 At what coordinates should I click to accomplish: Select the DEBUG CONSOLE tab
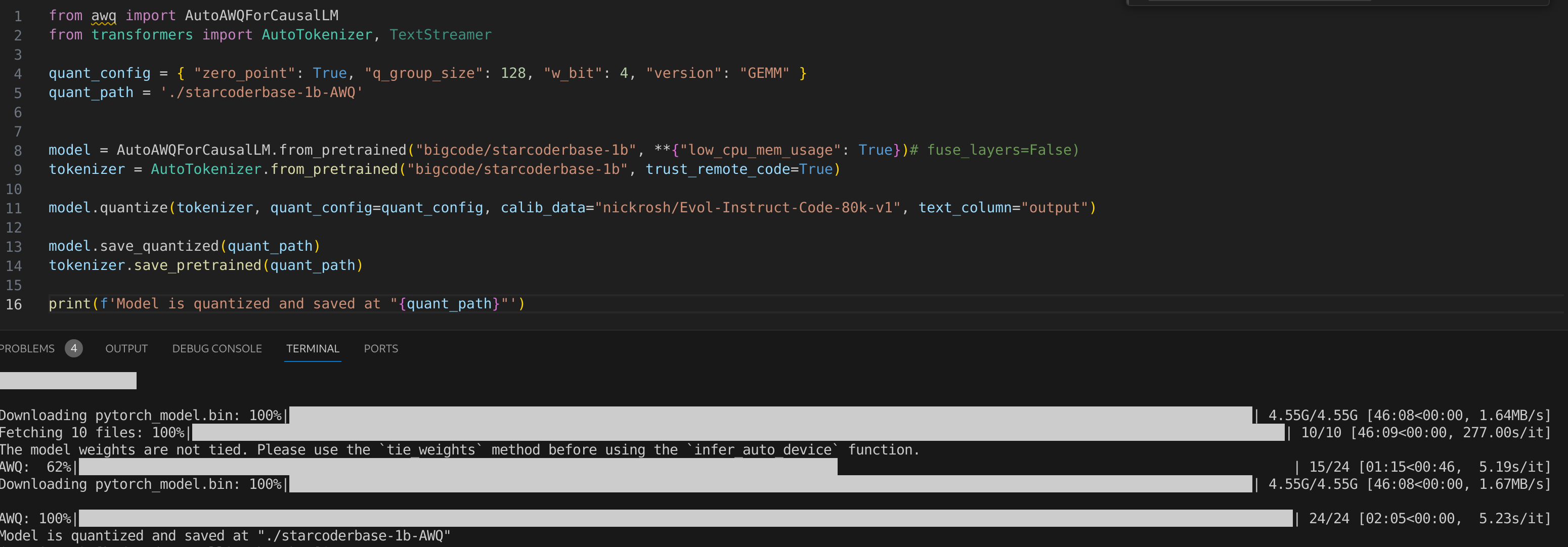(216, 349)
